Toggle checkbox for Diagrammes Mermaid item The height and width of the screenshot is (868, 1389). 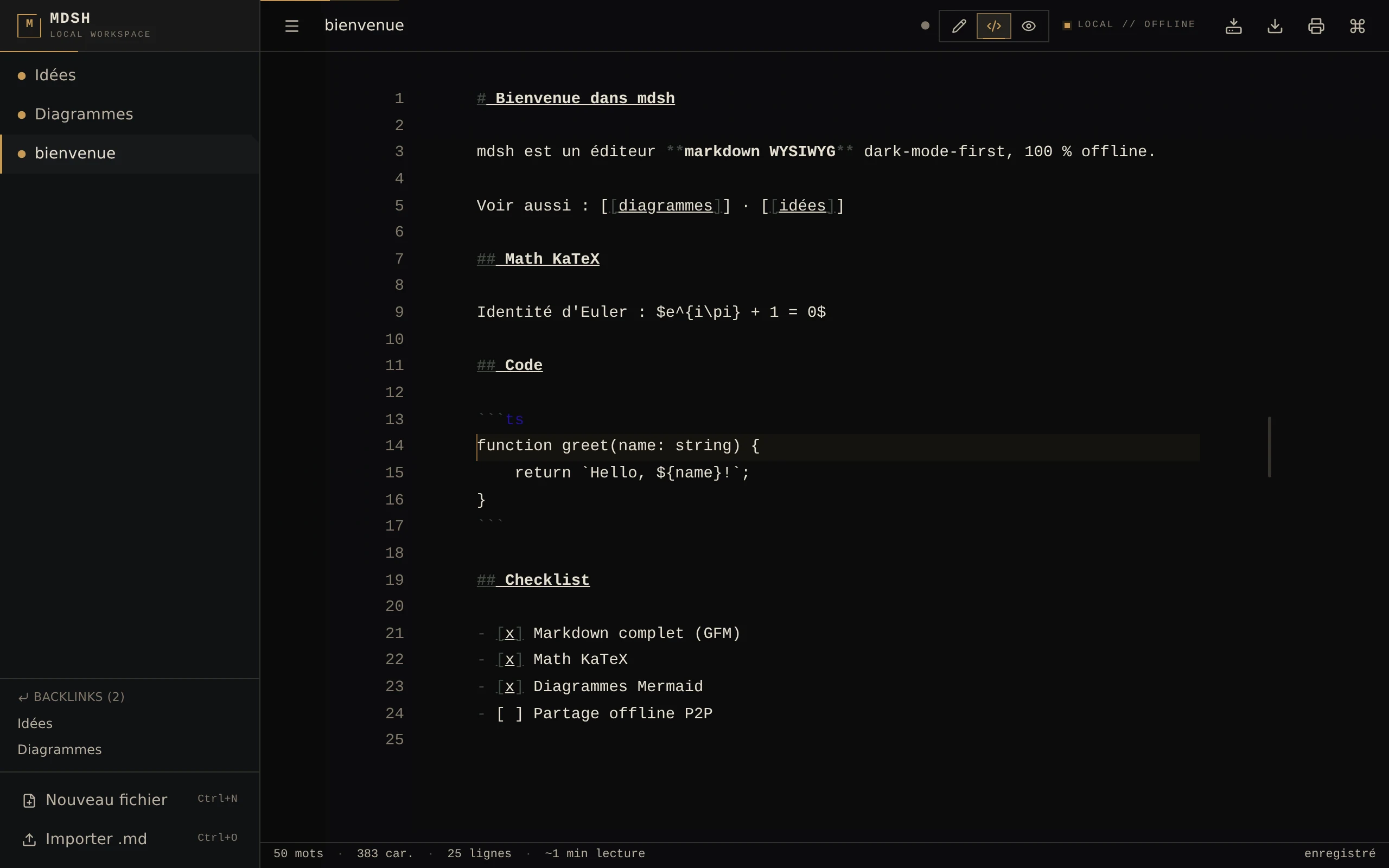(x=509, y=687)
